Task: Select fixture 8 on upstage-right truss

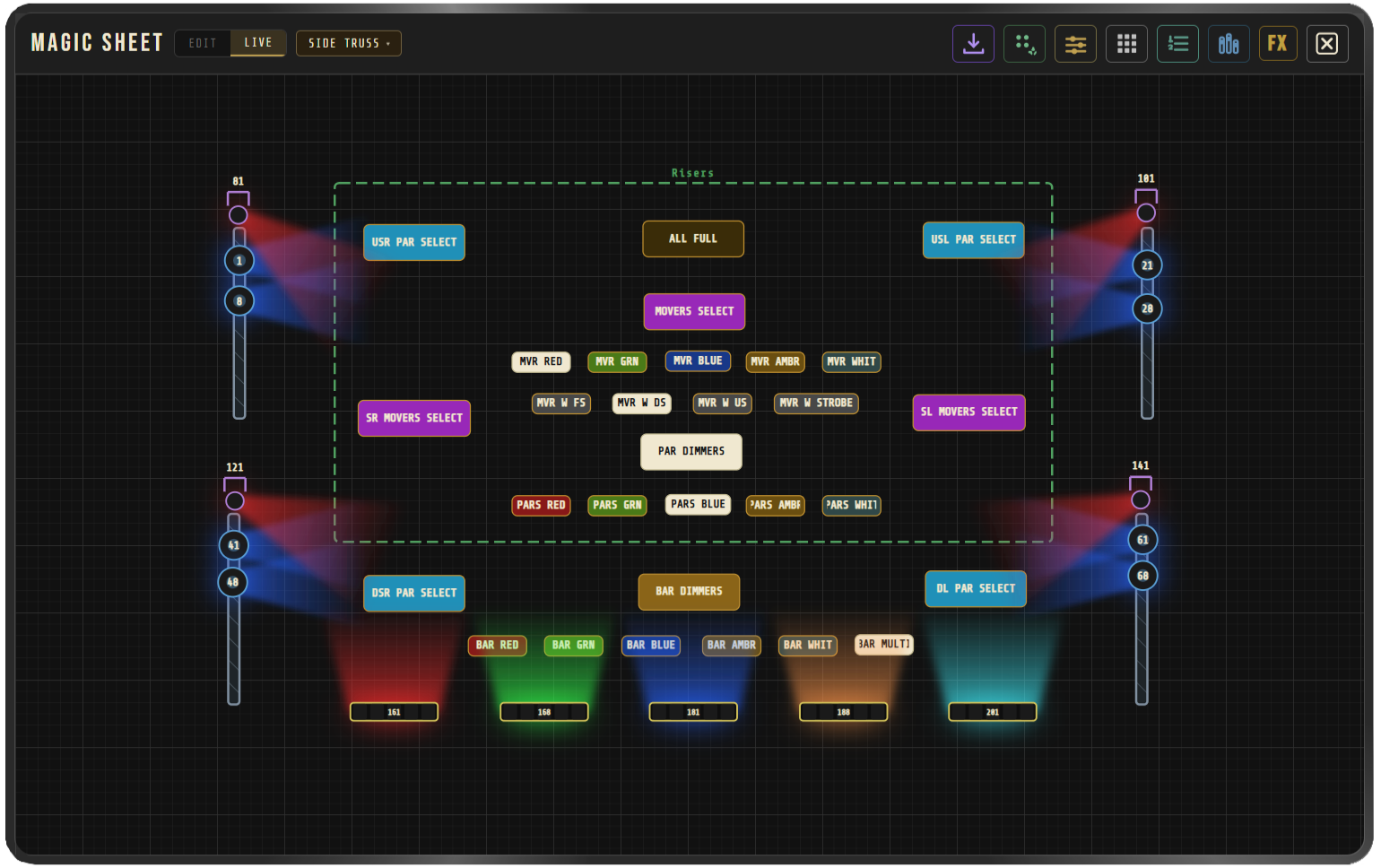Action: click(x=239, y=301)
